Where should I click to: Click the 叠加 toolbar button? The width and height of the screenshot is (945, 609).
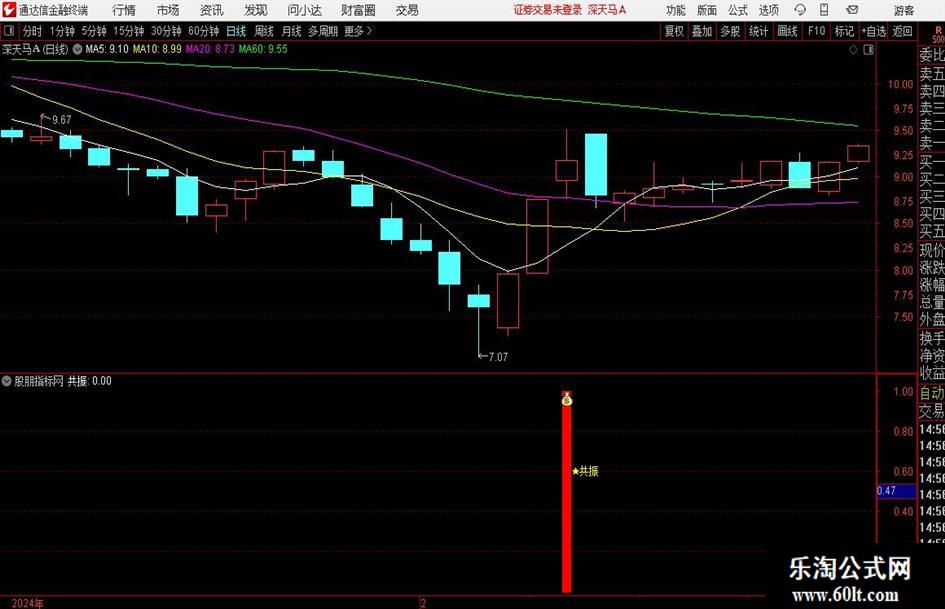pos(702,31)
